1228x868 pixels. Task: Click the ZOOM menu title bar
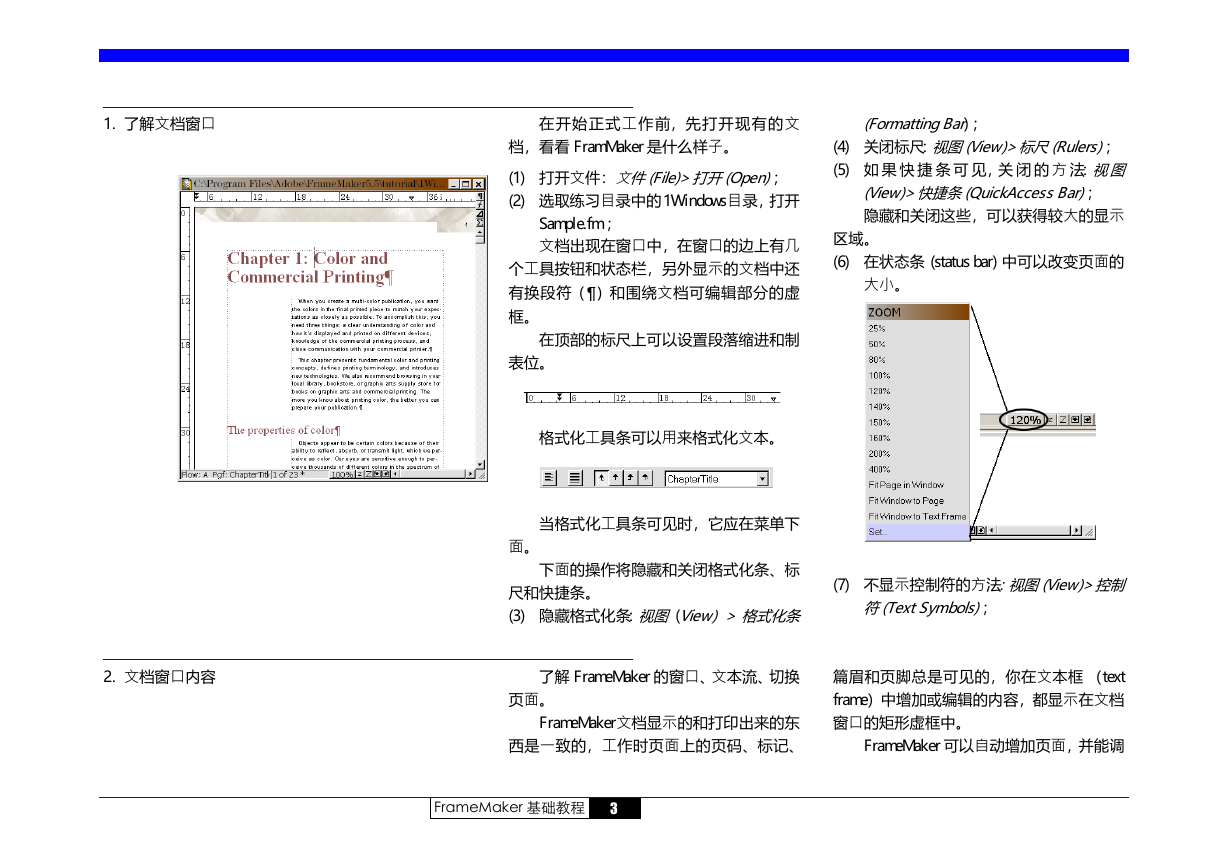[918, 312]
